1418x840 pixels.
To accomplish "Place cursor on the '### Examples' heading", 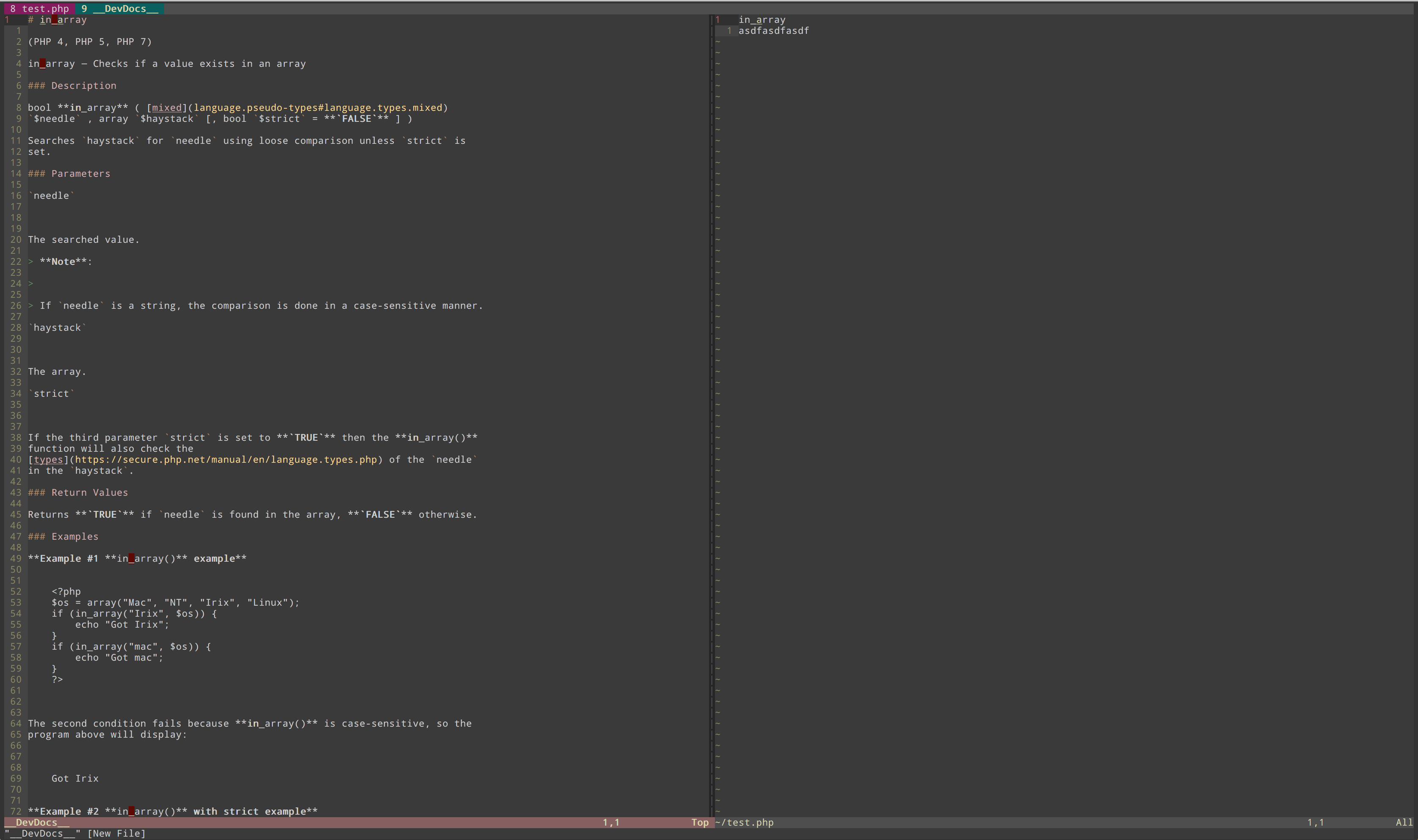I will click(x=63, y=537).
